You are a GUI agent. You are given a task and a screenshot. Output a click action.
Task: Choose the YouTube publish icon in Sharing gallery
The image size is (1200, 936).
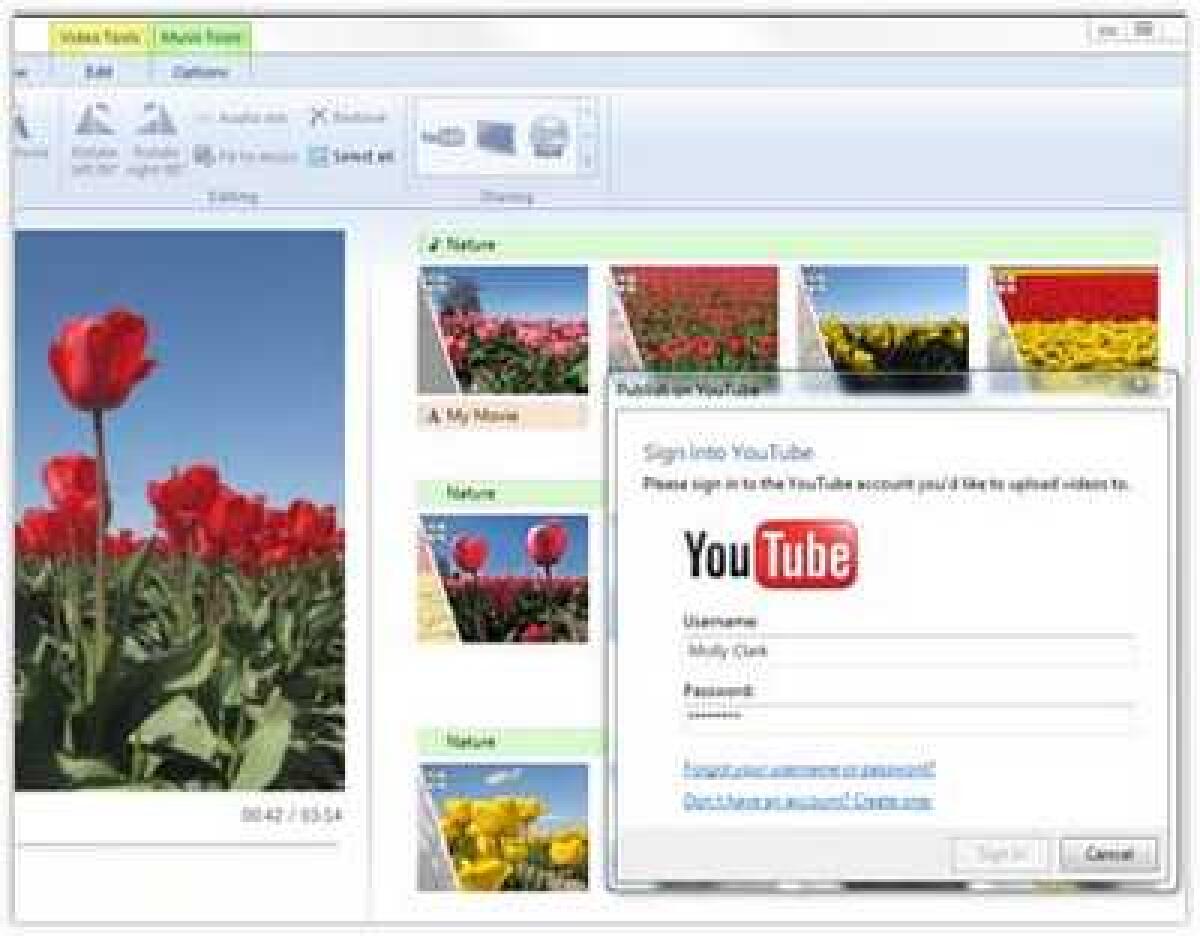(x=443, y=136)
